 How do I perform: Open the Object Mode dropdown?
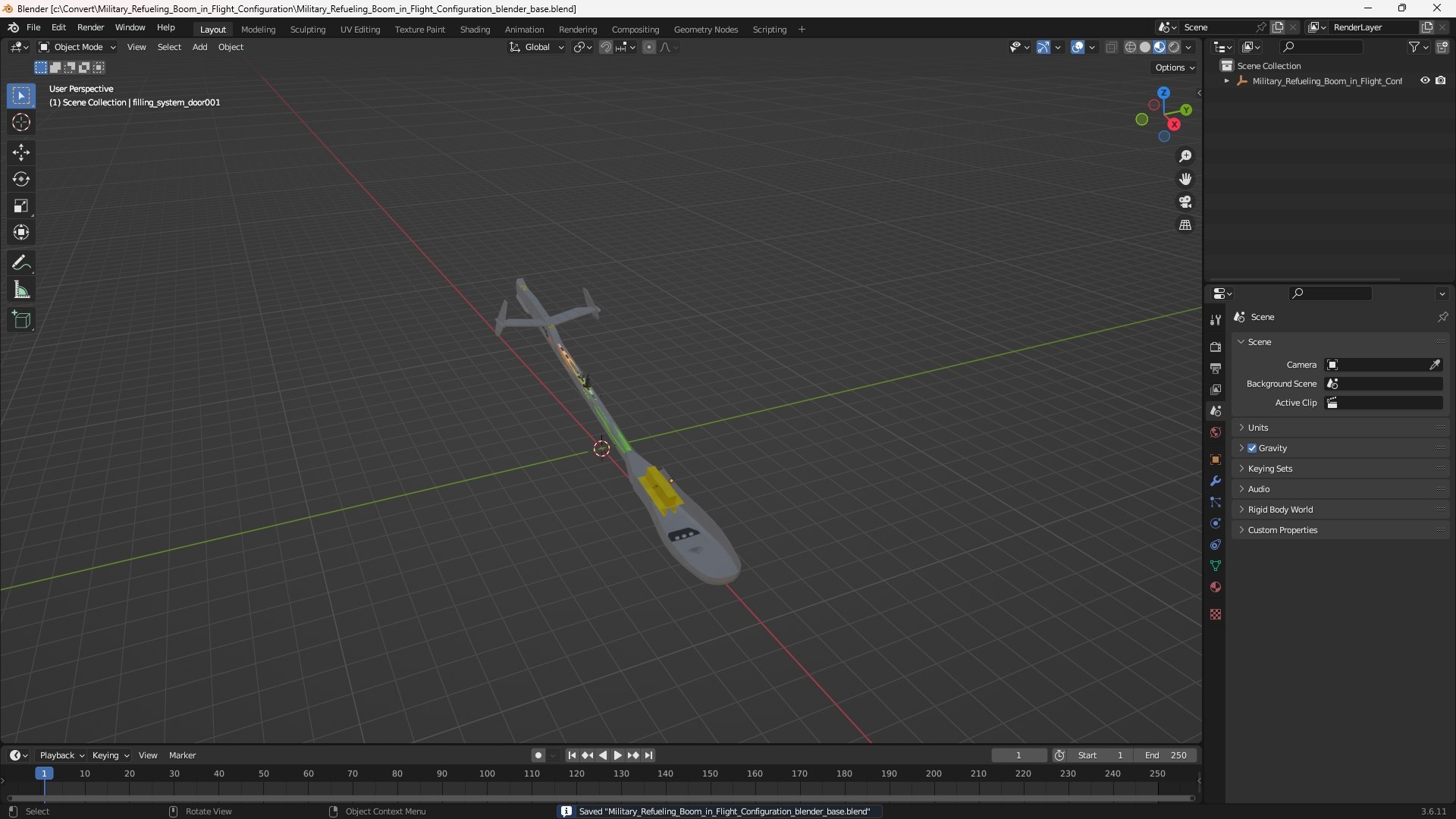click(77, 47)
